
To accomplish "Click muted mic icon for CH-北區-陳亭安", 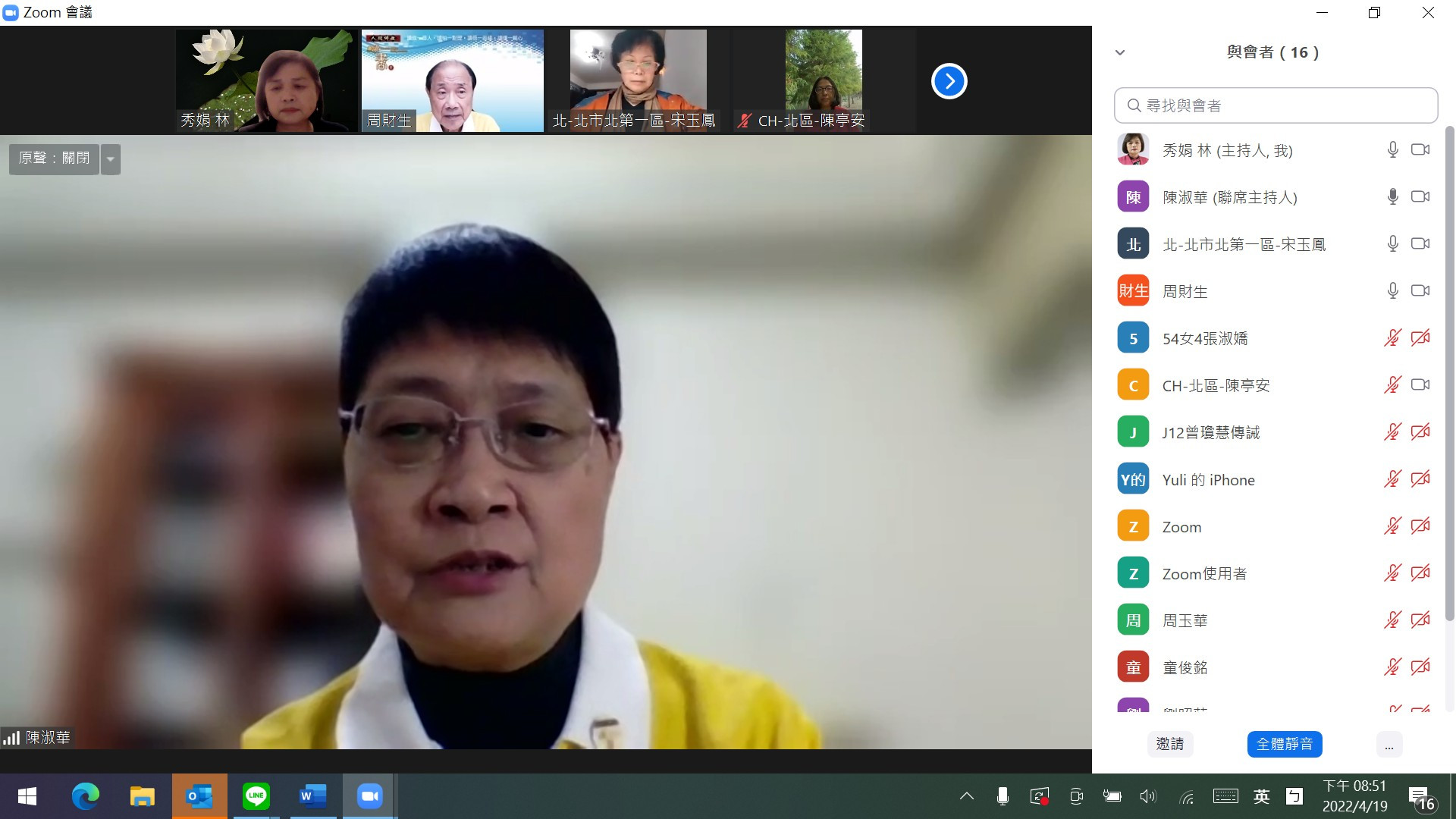I will (1392, 385).
